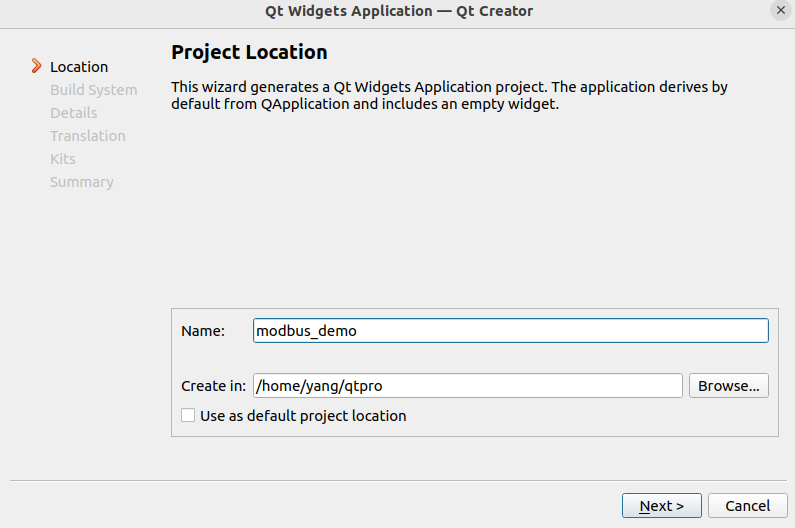Click the Qt Widgets Application title bar

coord(398,11)
